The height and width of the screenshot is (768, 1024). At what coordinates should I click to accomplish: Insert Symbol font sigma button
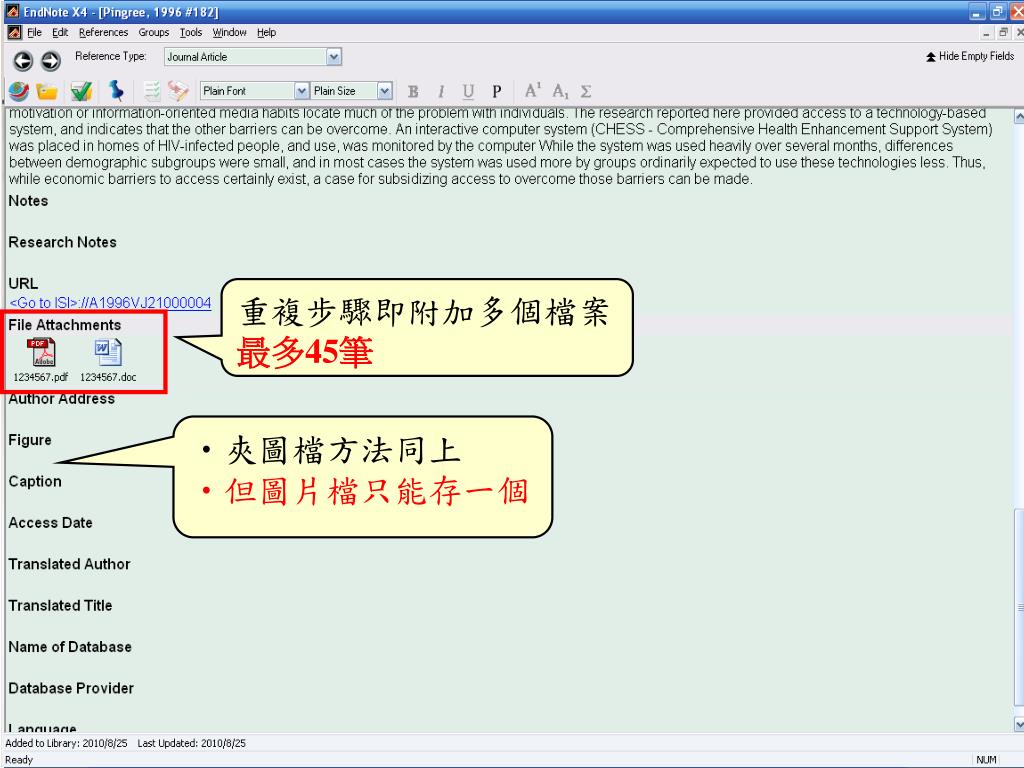586,91
